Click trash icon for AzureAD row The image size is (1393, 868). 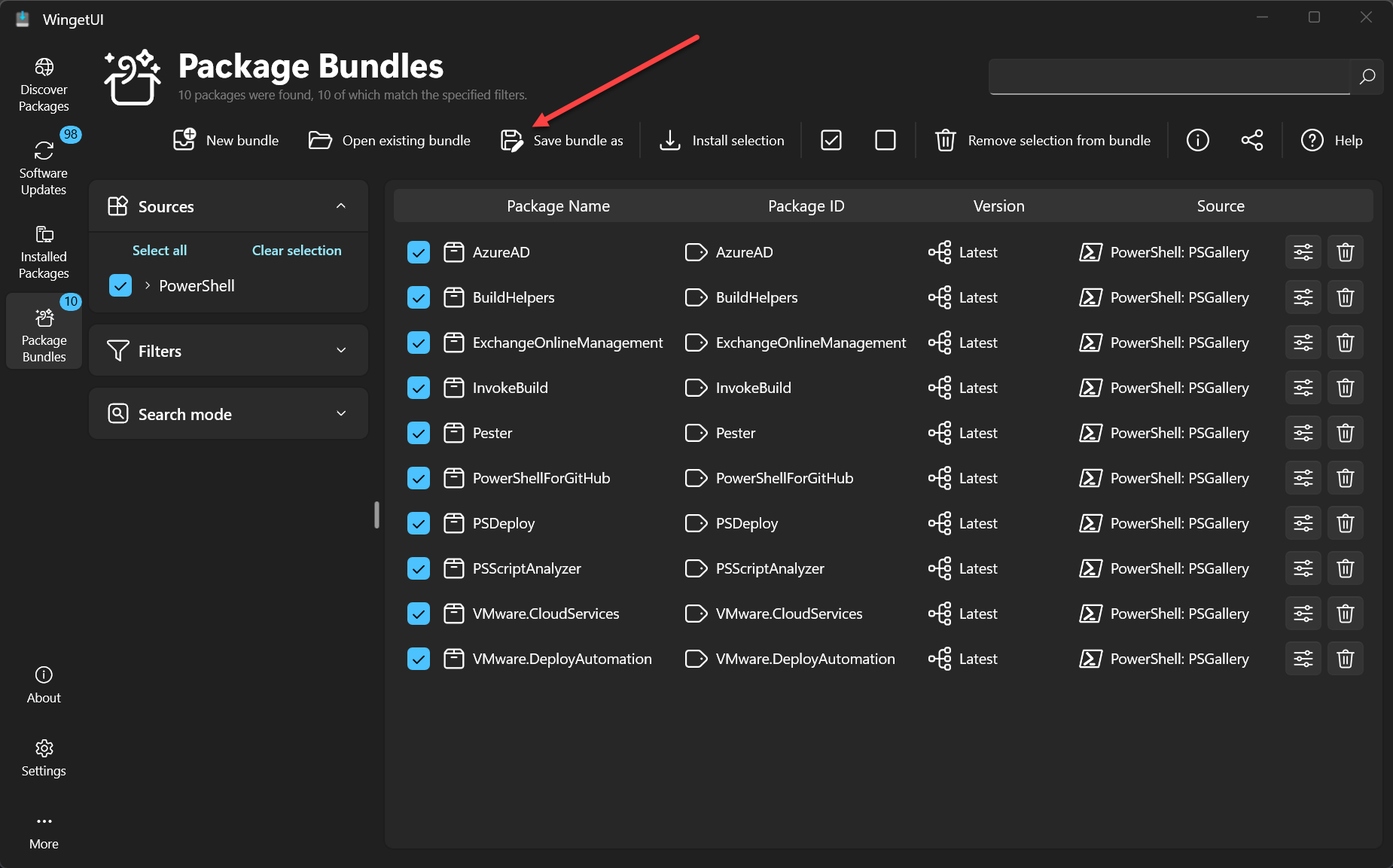click(1345, 252)
